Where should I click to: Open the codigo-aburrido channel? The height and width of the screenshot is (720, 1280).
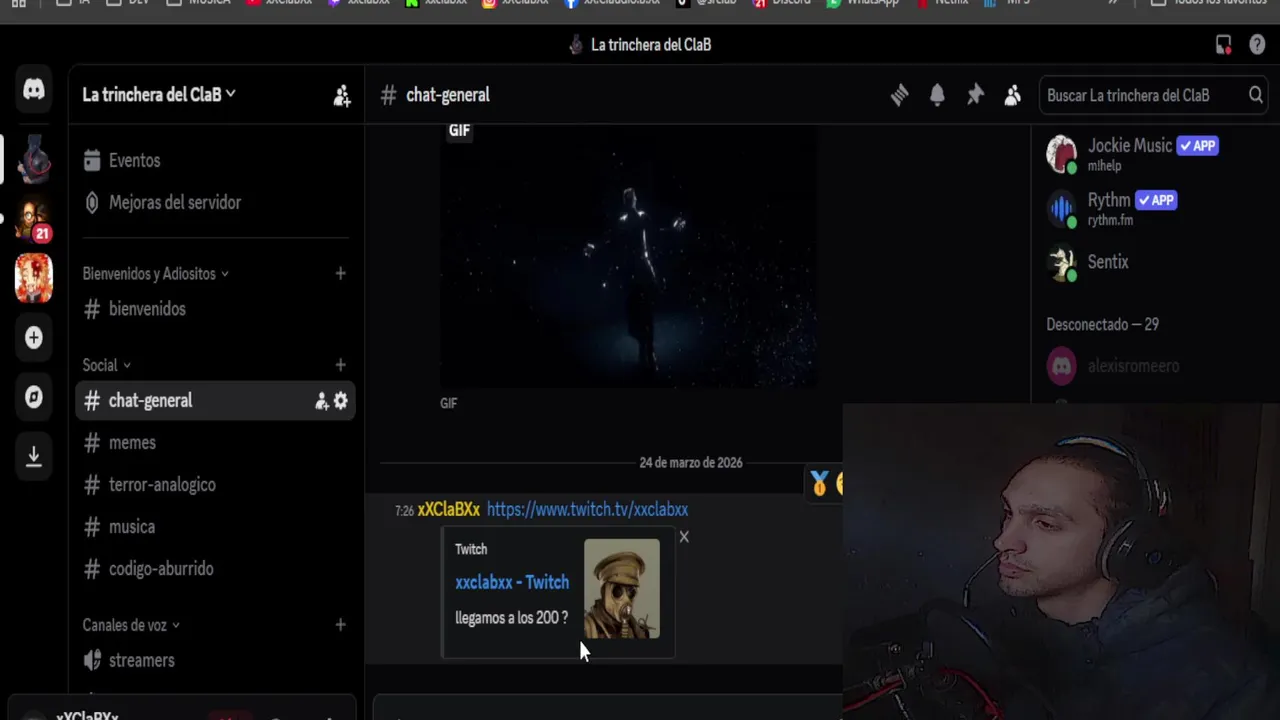(215, 569)
